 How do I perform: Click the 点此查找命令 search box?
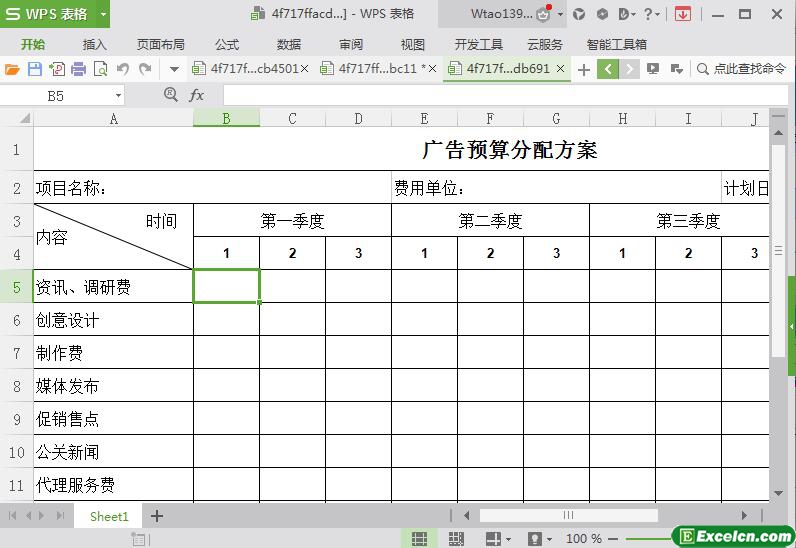[x=742, y=69]
